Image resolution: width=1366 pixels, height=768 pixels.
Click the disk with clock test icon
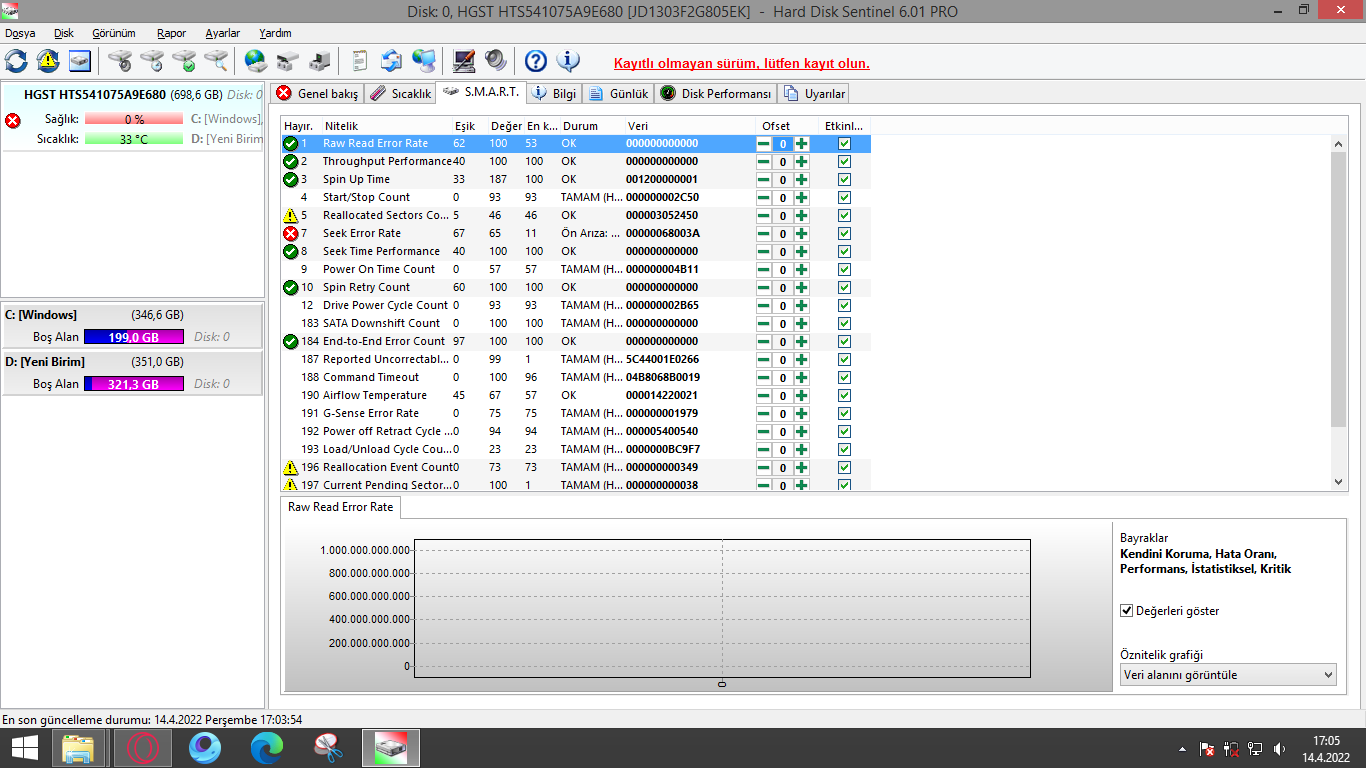point(152,61)
